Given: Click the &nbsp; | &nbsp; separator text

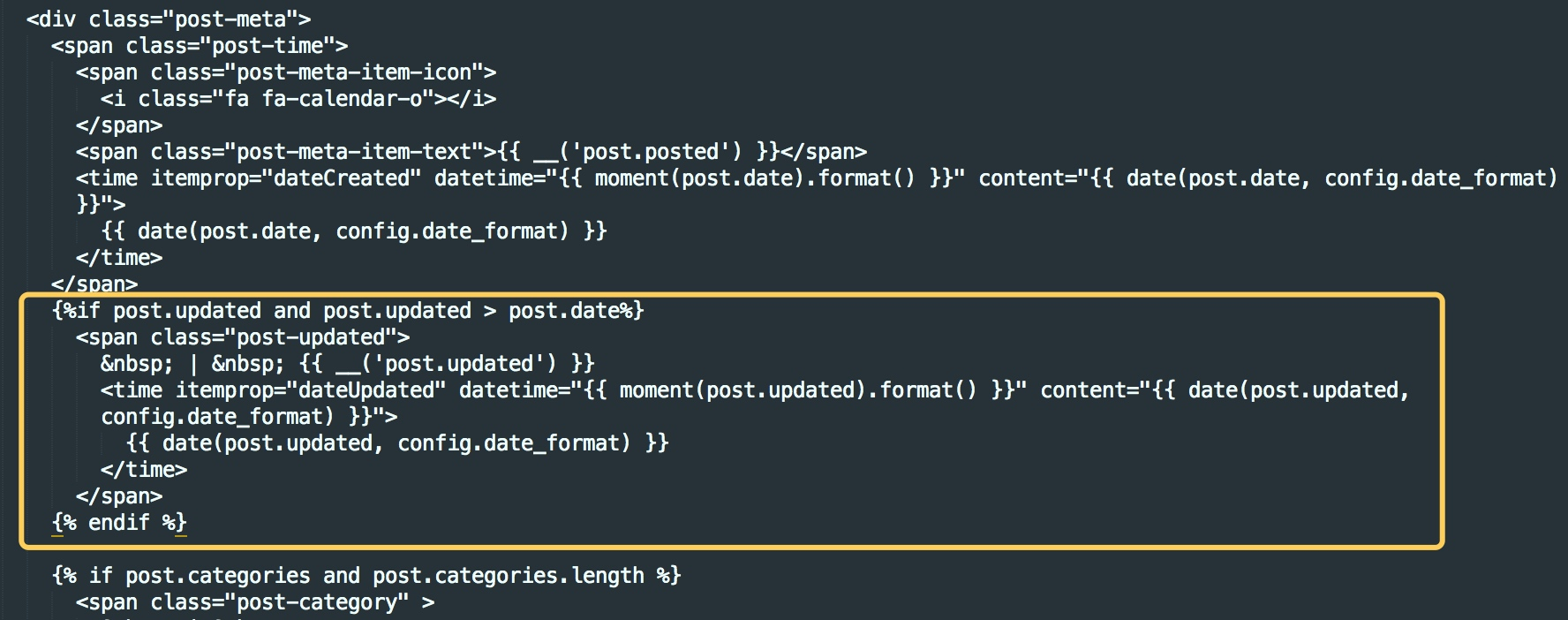Looking at the screenshot, I should tap(192, 364).
